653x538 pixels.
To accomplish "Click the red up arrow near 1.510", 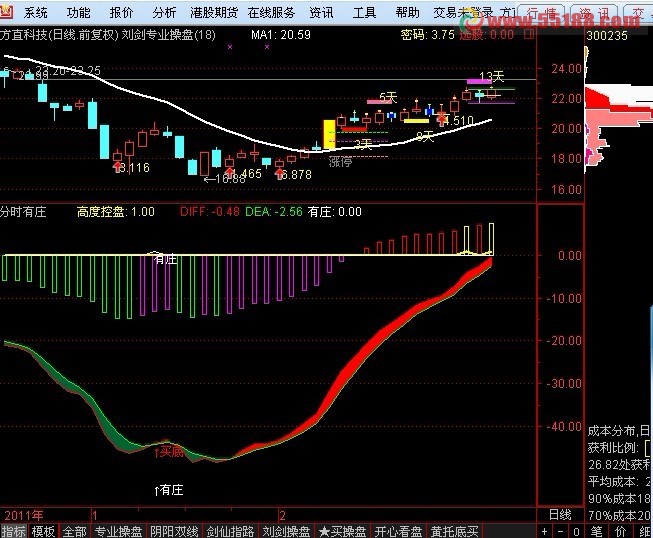I will click(x=441, y=120).
